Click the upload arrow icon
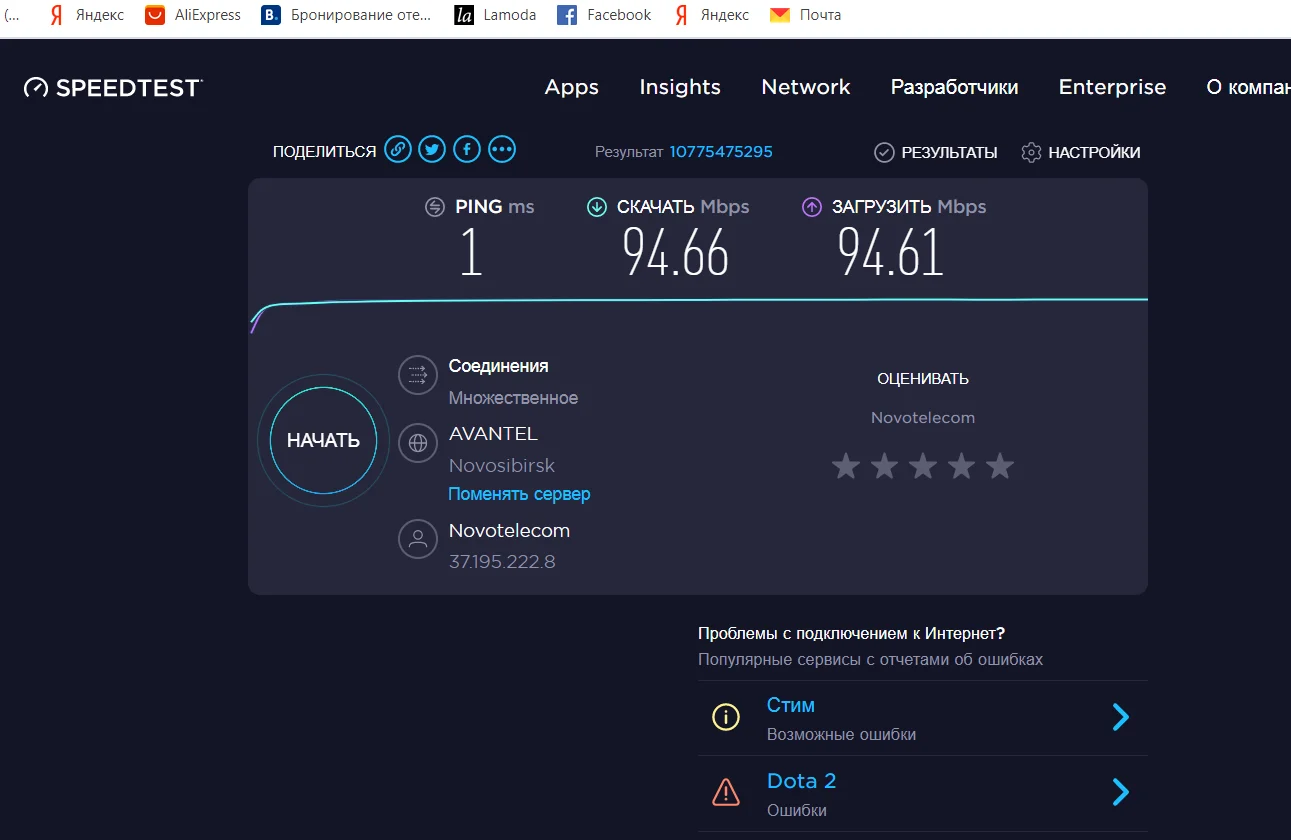The image size is (1291, 840). tap(812, 207)
